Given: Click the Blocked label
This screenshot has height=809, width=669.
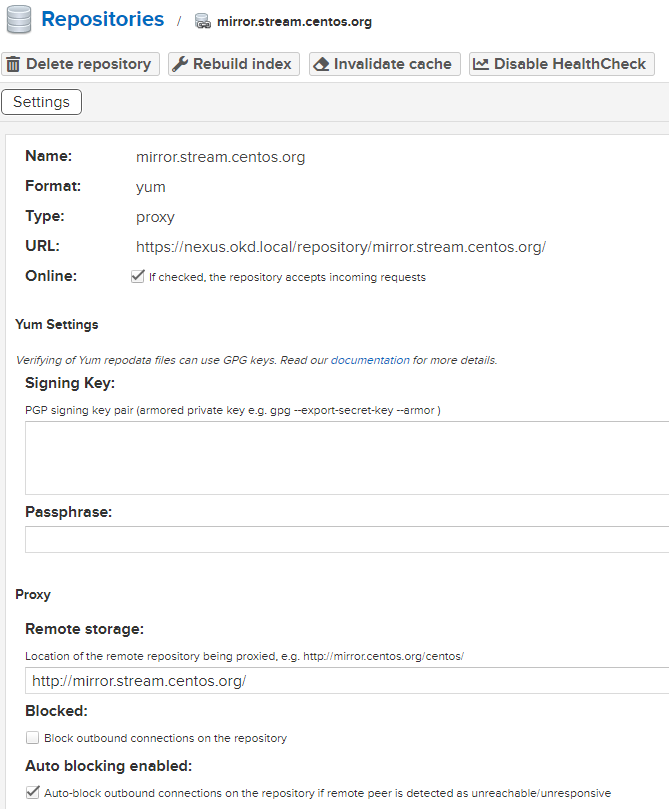Looking at the screenshot, I should tap(56, 711).
